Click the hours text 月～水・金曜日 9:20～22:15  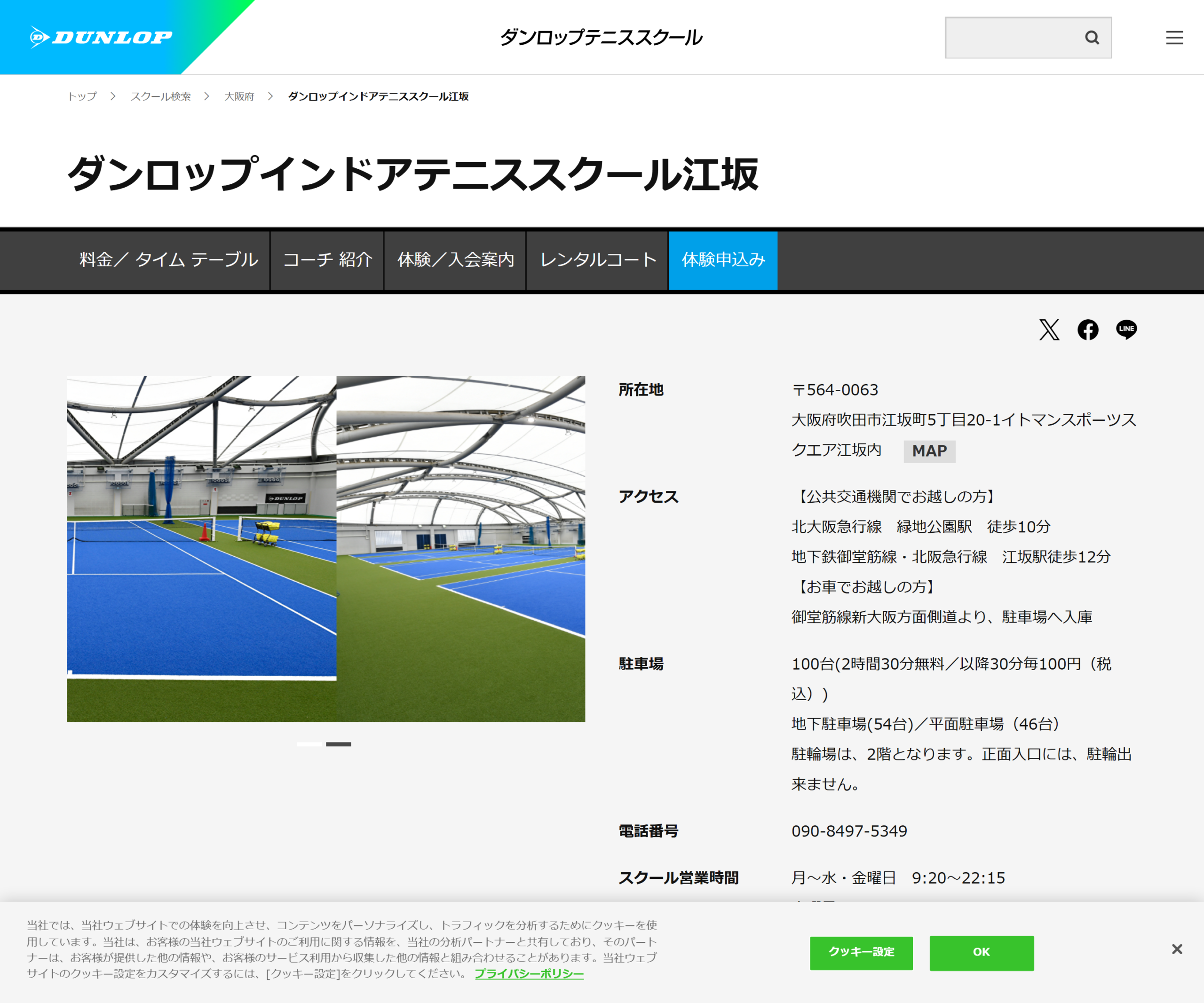[x=898, y=878]
